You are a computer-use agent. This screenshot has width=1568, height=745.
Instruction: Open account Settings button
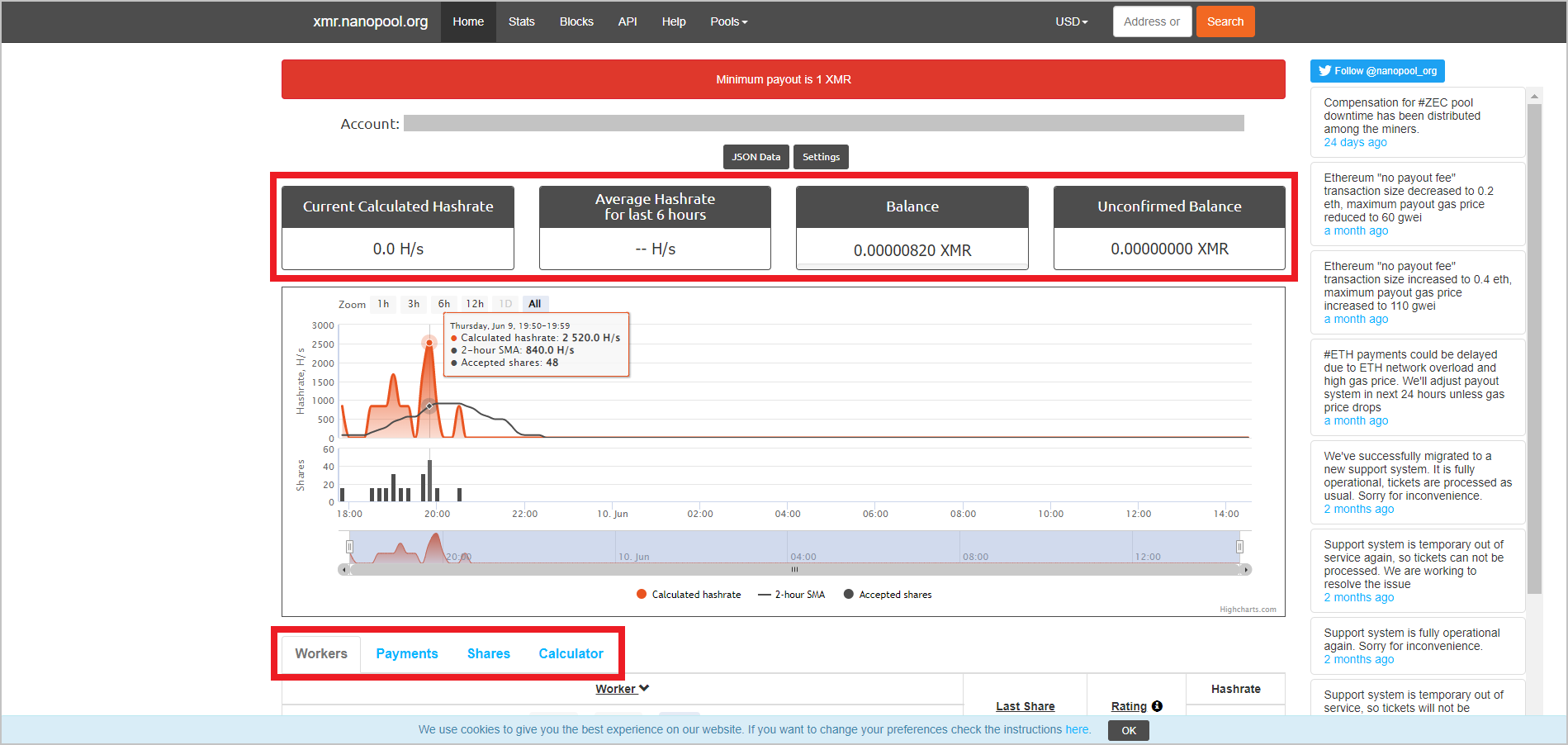[821, 157]
